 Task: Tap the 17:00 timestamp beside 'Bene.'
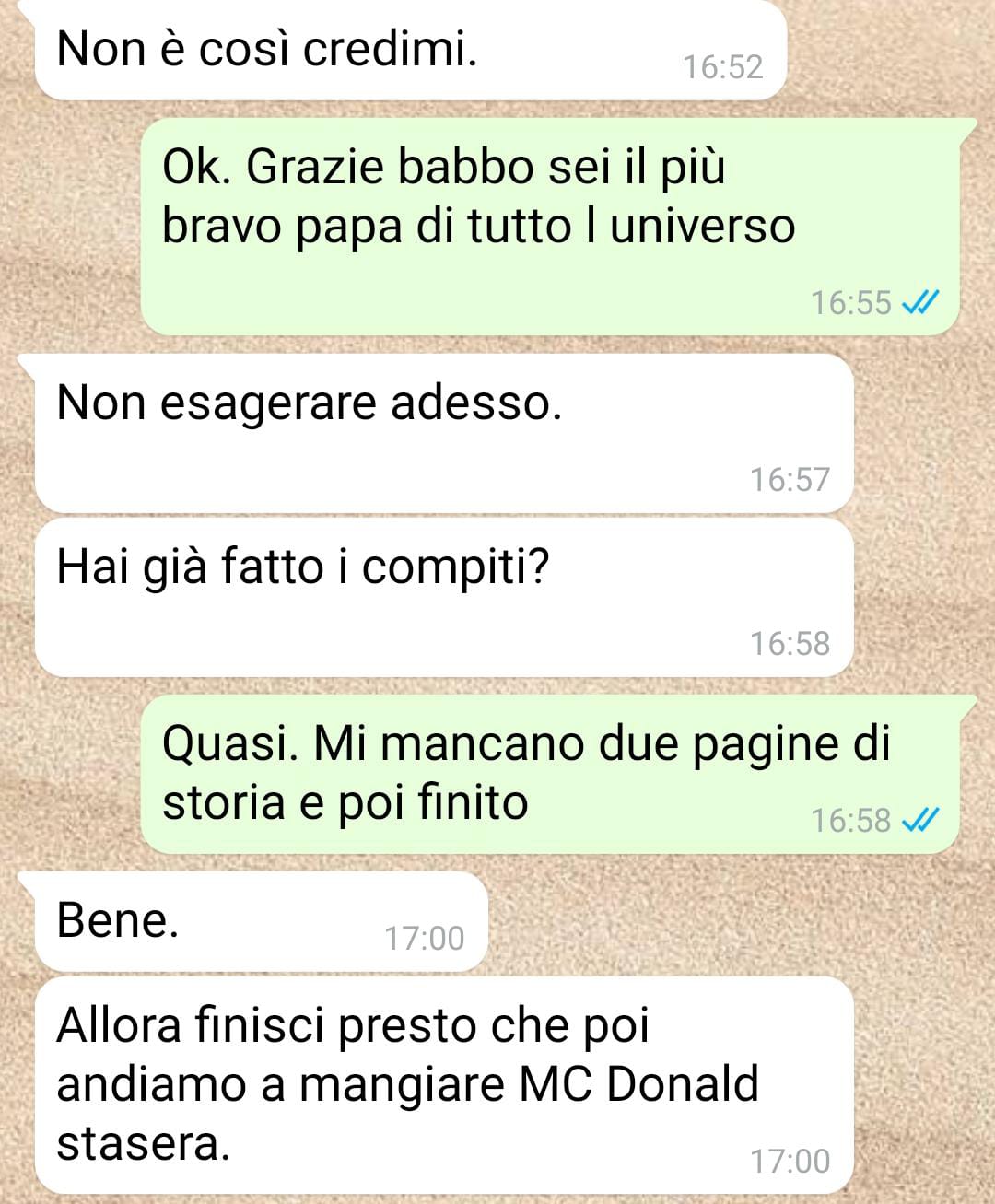[x=425, y=939]
